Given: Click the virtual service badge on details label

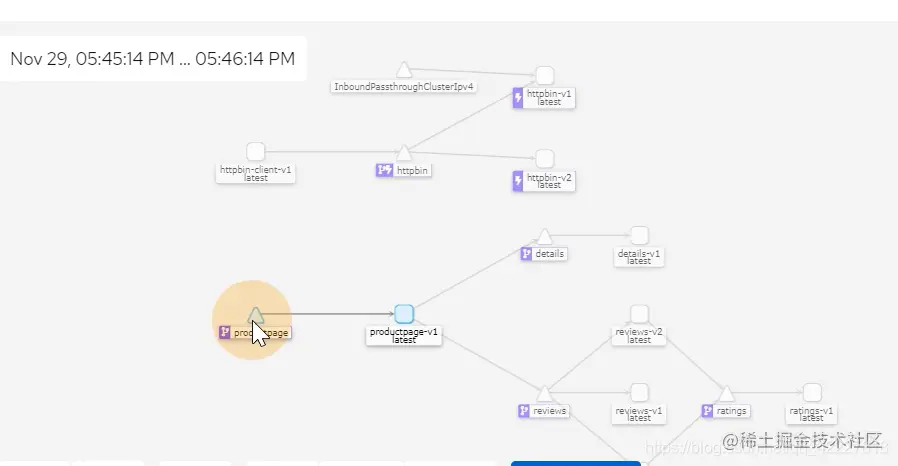Looking at the screenshot, I should [x=526, y=254].
